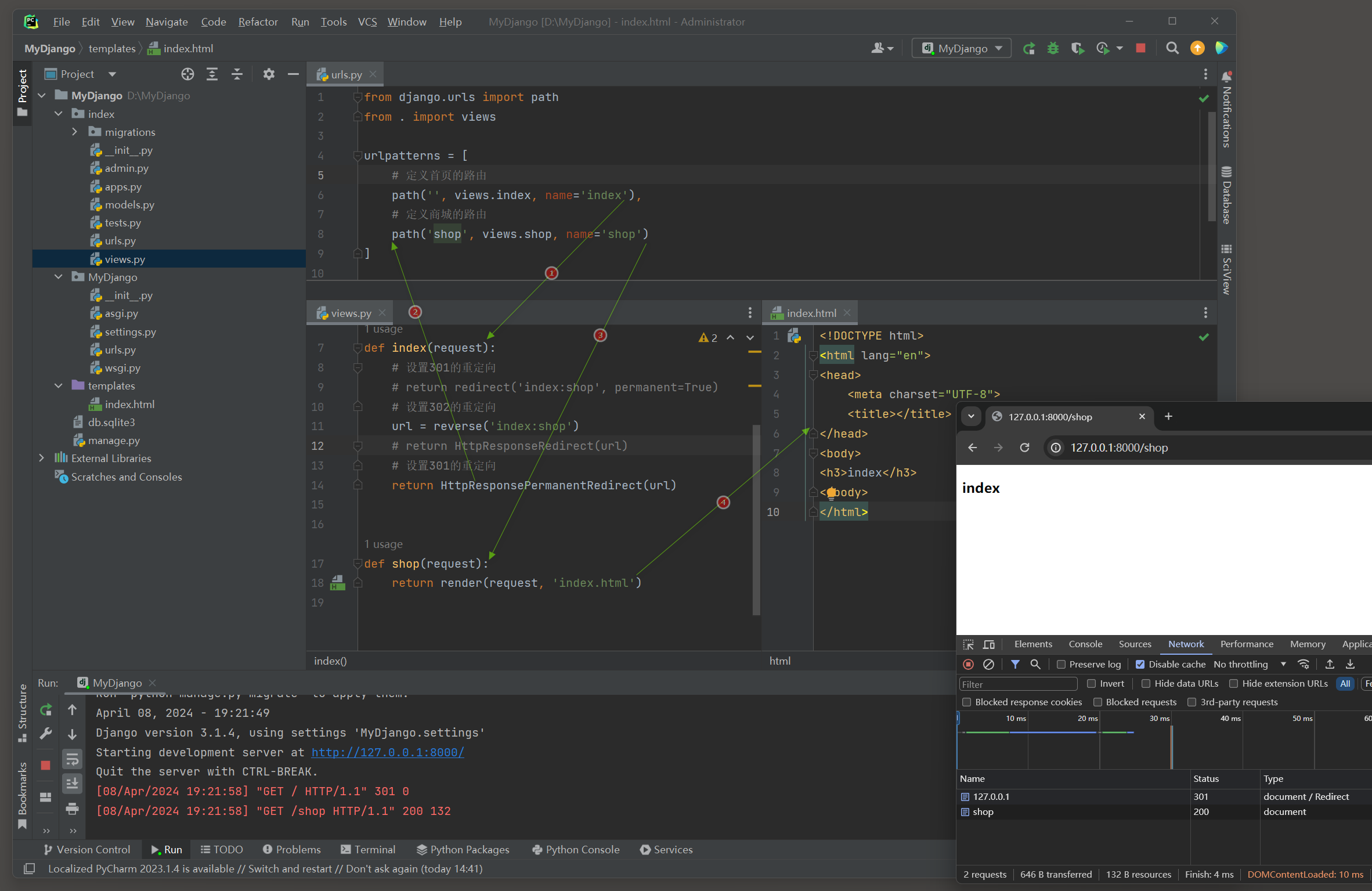Viewport: 1372px width, 891px height.
Task: Click the browser address bar URL
Action: pos(1119,448)
